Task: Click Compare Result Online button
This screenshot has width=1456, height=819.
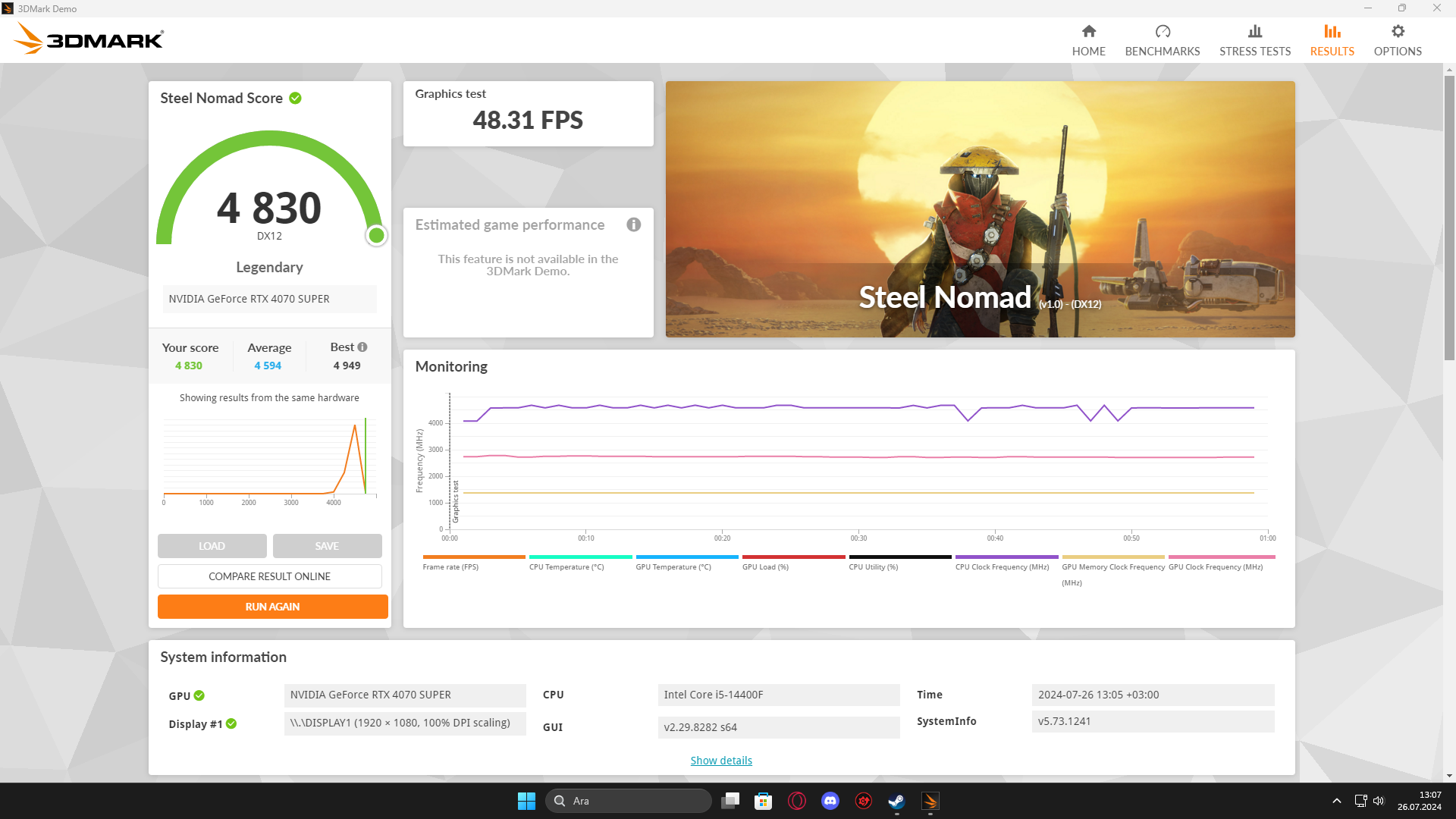Action: coord(269,576)
